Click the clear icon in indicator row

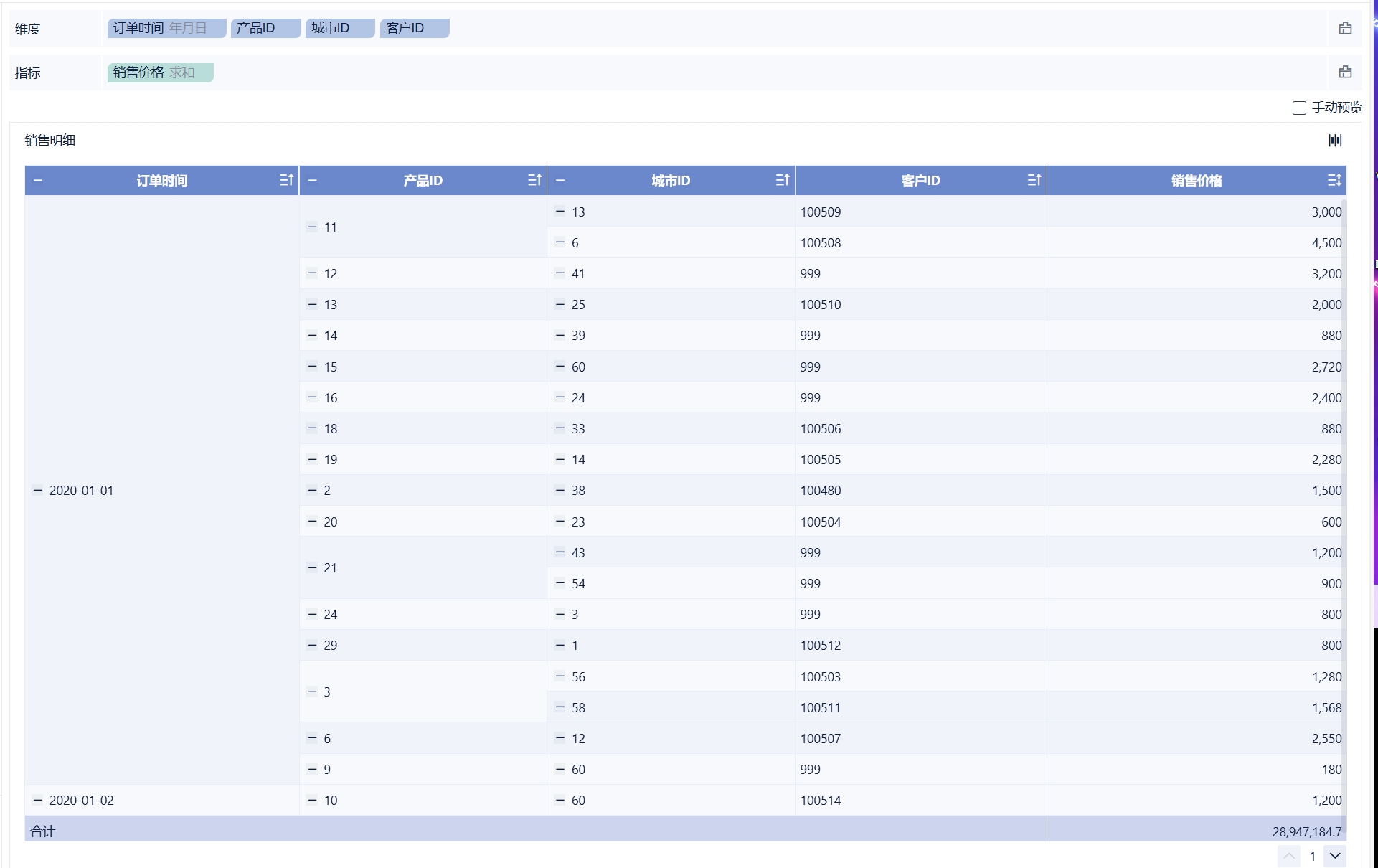(1345, 72)
